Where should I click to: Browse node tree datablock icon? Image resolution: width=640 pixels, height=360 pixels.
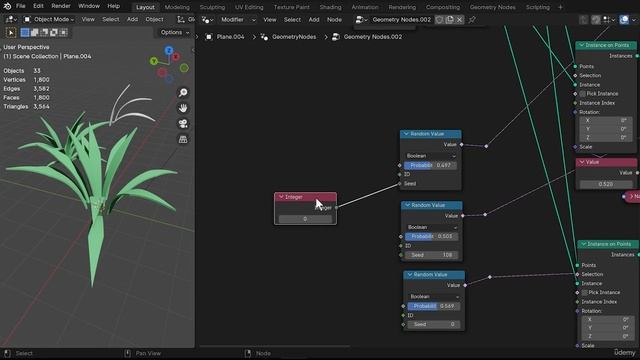361,20
